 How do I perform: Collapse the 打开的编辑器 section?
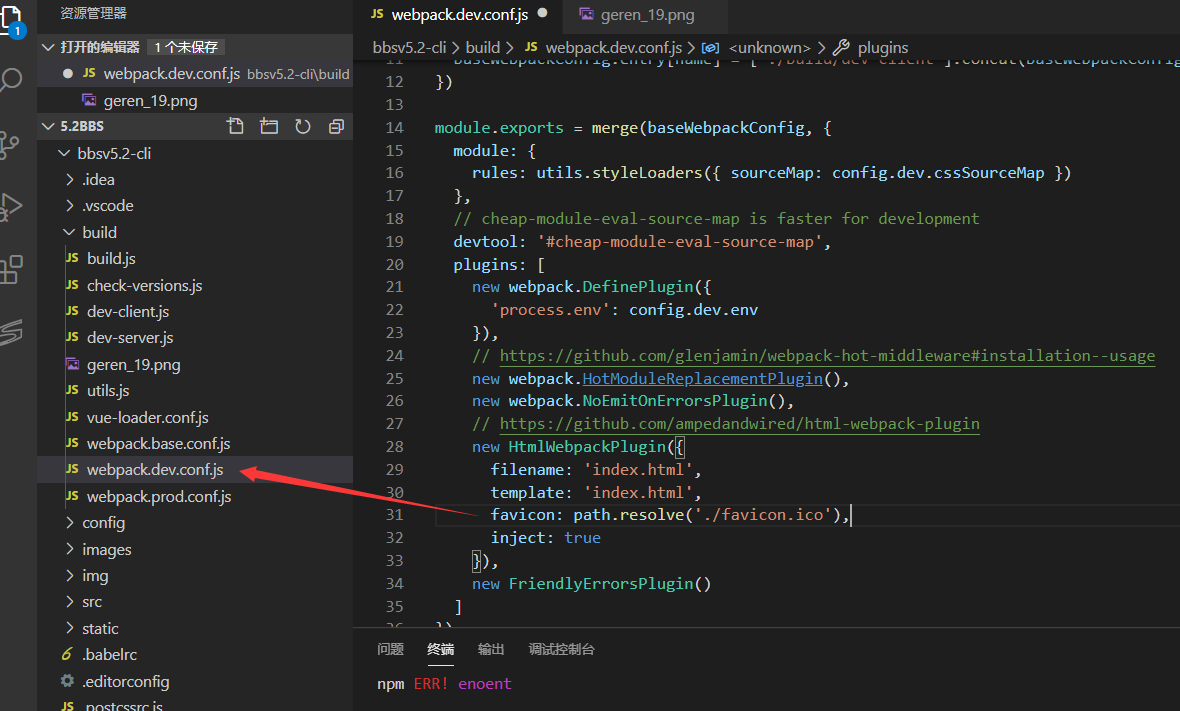tap(99, 47)
